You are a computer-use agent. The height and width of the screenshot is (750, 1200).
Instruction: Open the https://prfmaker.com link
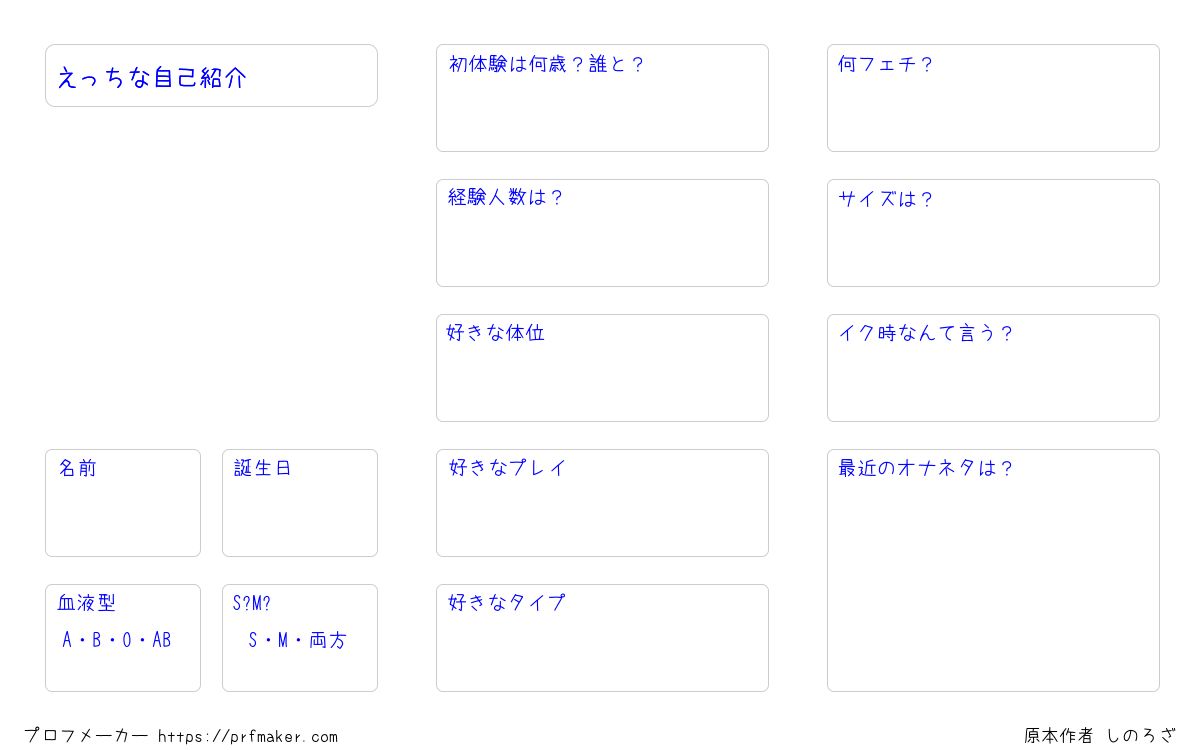pyautogui.click(x=248, y=737)
